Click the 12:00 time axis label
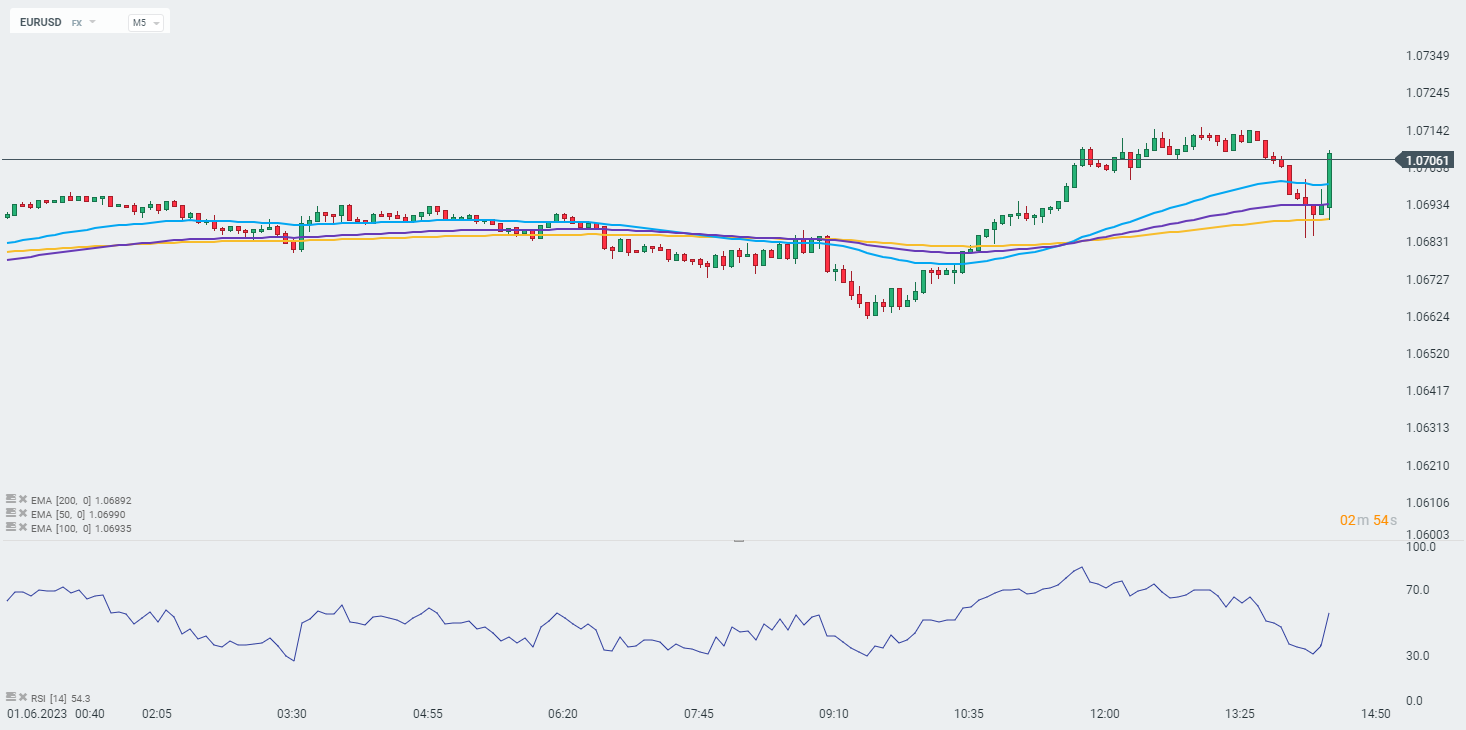The width and height of the screenshot is (1466, 730). (1105, 714)
